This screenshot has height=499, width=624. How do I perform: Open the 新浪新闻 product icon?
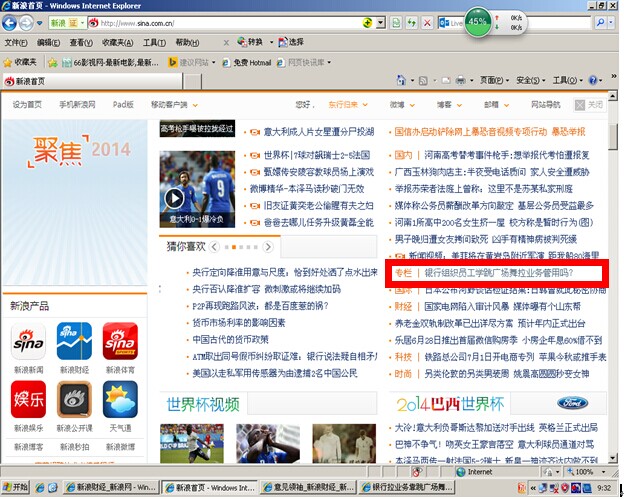(28, 341)
